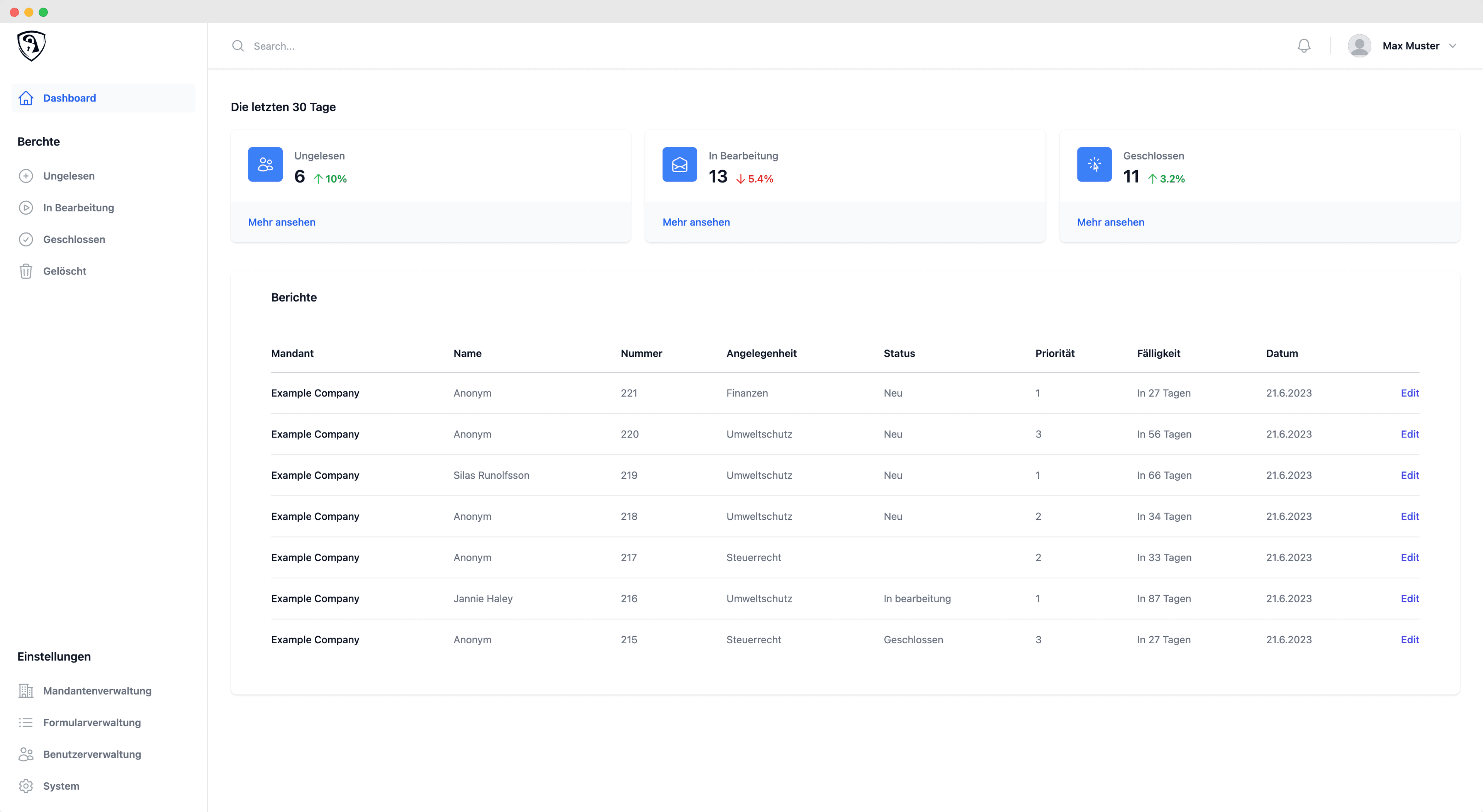This screenshot has width=1483, height=812.
Task: Click In 87 Tagen due cell
Action: coord(1164,598)
